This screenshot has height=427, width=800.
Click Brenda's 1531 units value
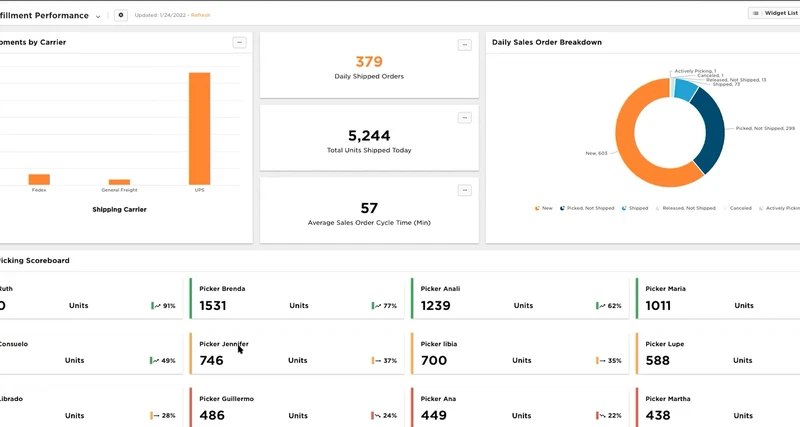tap(213, 306)
